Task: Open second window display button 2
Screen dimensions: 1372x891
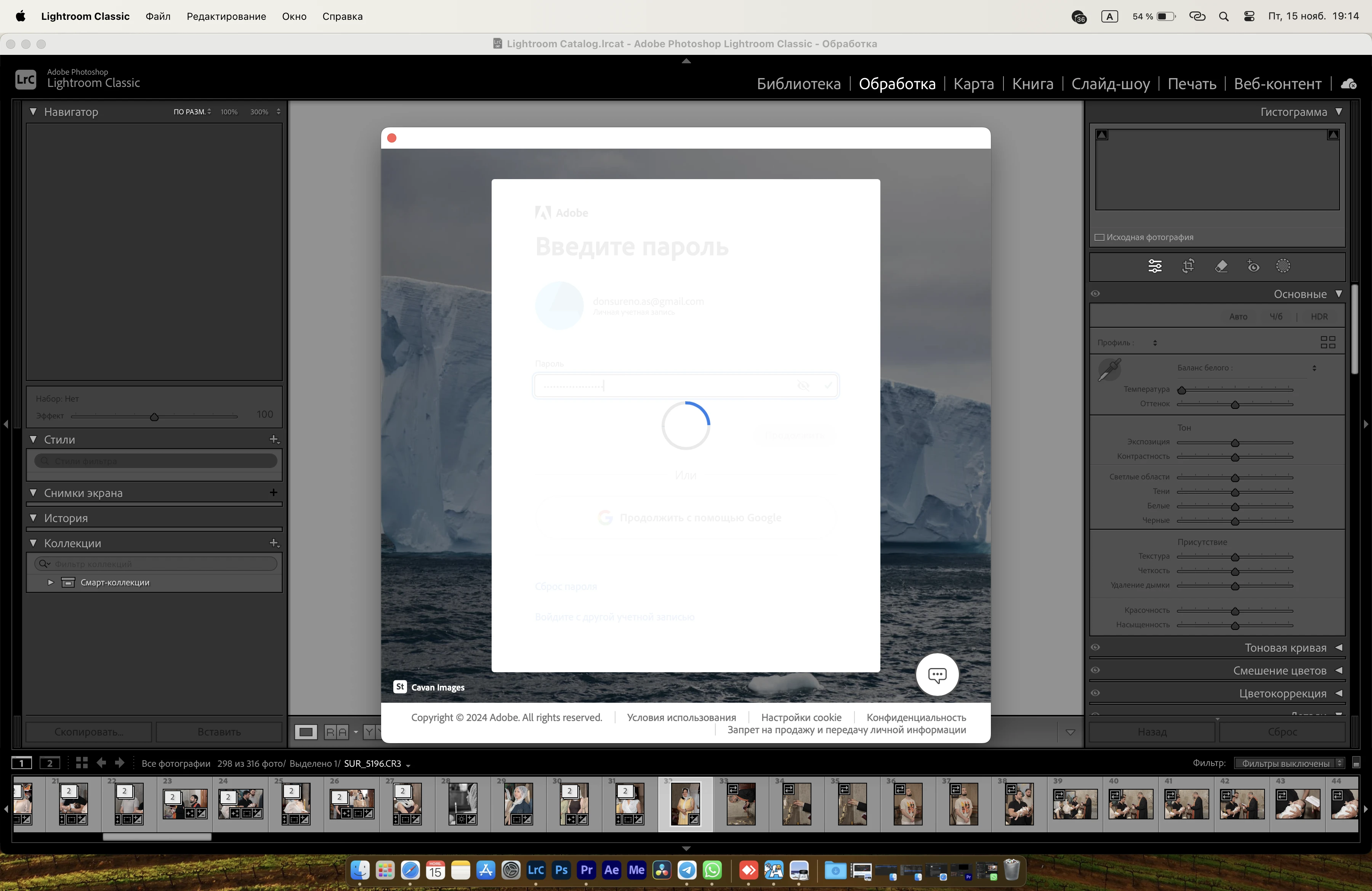Action: (x=50, y=764)
